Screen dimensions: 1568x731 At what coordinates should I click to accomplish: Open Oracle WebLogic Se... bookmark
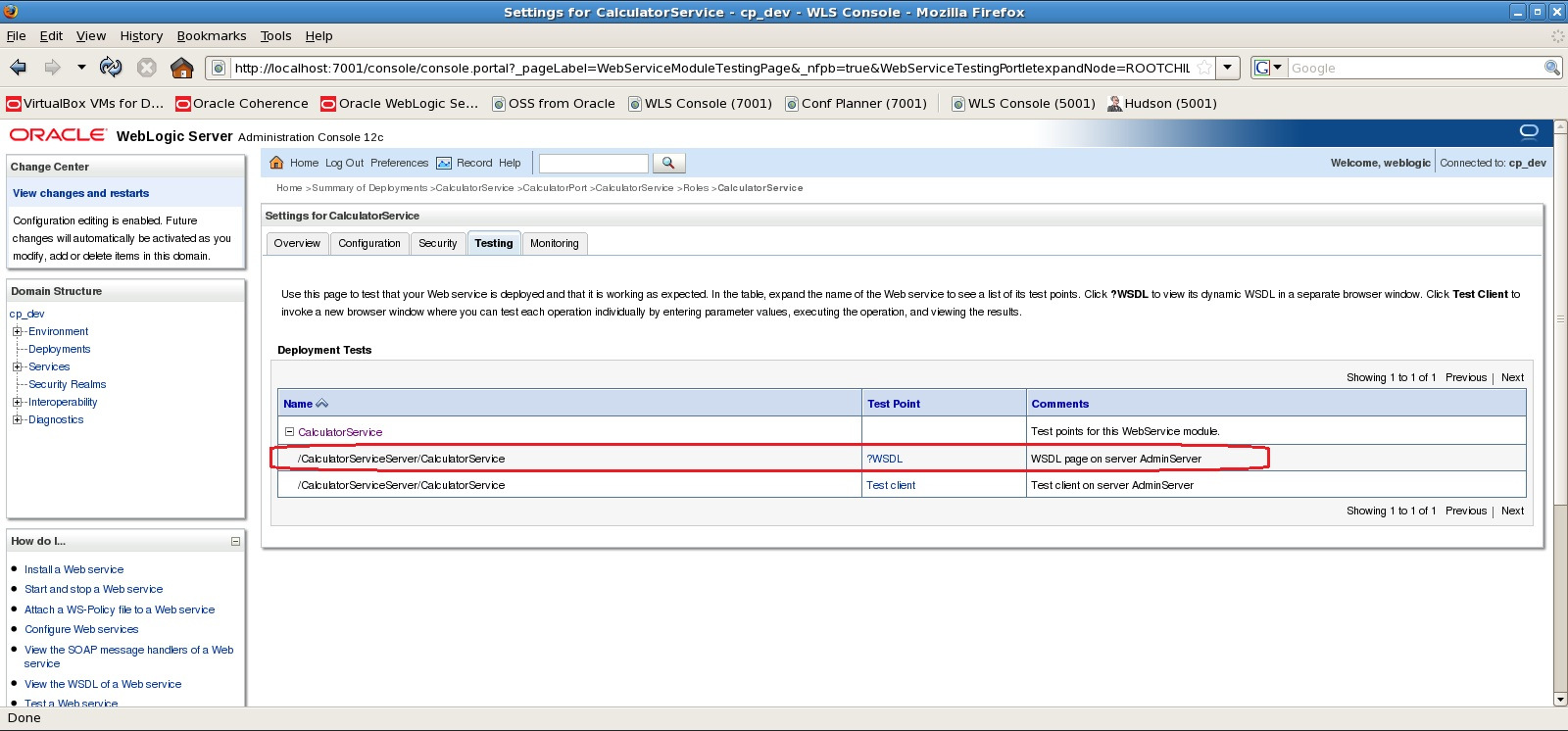[x=400, y=103]
